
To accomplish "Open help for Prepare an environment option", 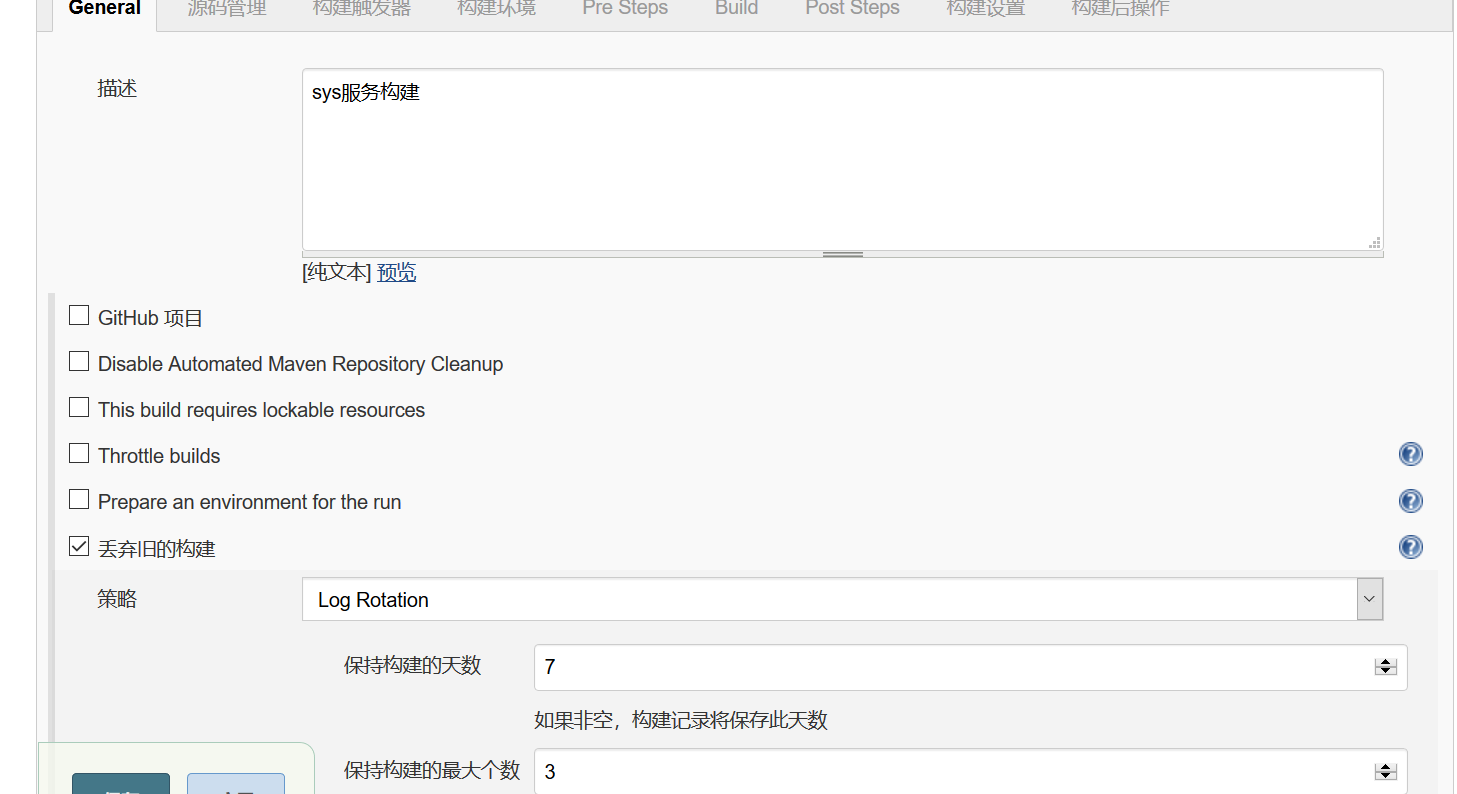I will pos(1410,501).
